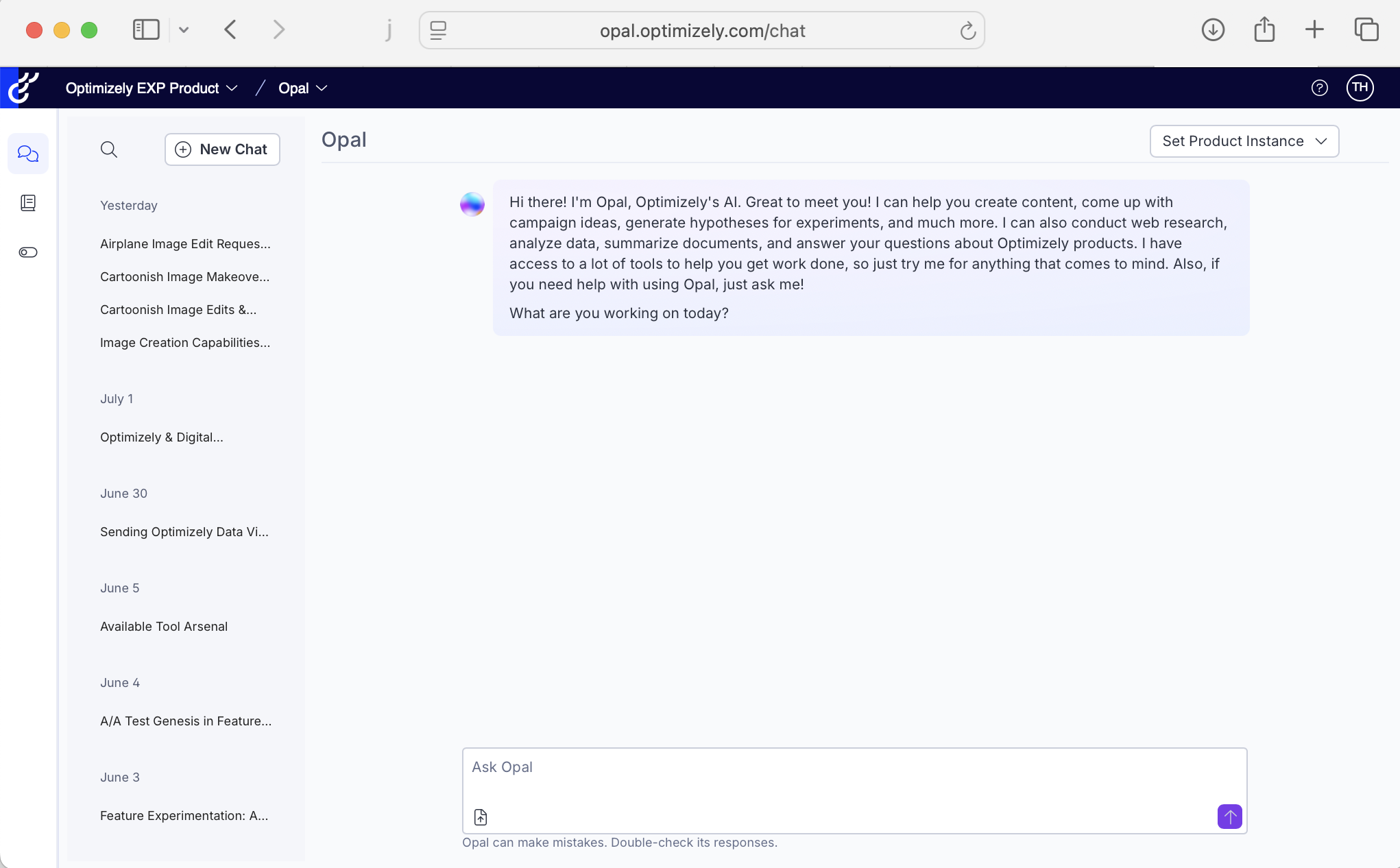Viewport: 1400px width, 868px height.
Task: Open the Airplane Image Edit Request conversation
Action: pos(186,243)
